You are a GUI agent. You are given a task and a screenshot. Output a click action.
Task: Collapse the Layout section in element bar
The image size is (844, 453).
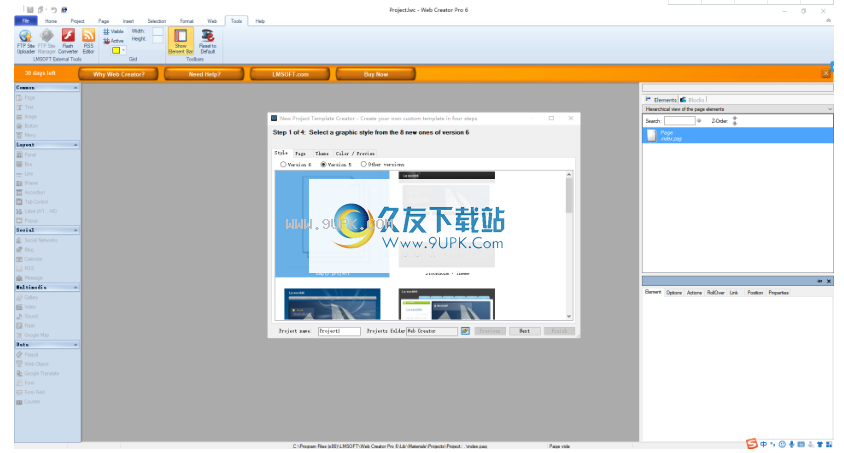(x=75, y=145)
